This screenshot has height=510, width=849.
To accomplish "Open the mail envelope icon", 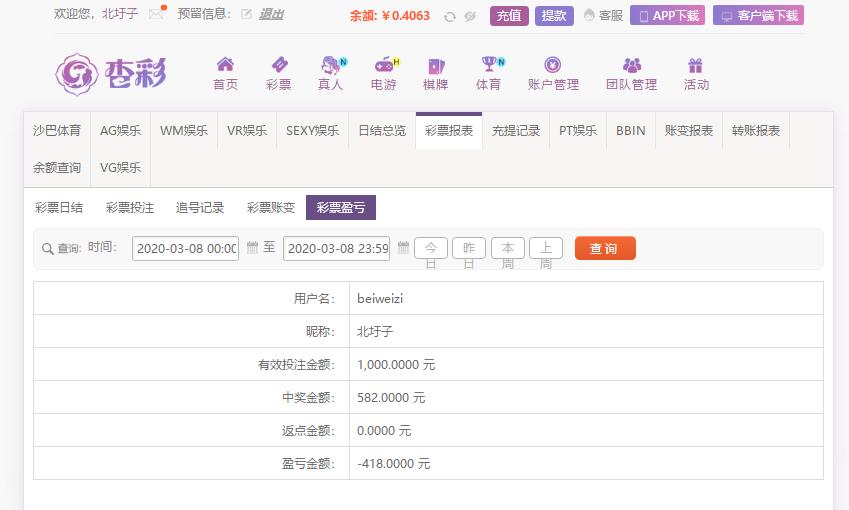I will click(x=156, y=14).
